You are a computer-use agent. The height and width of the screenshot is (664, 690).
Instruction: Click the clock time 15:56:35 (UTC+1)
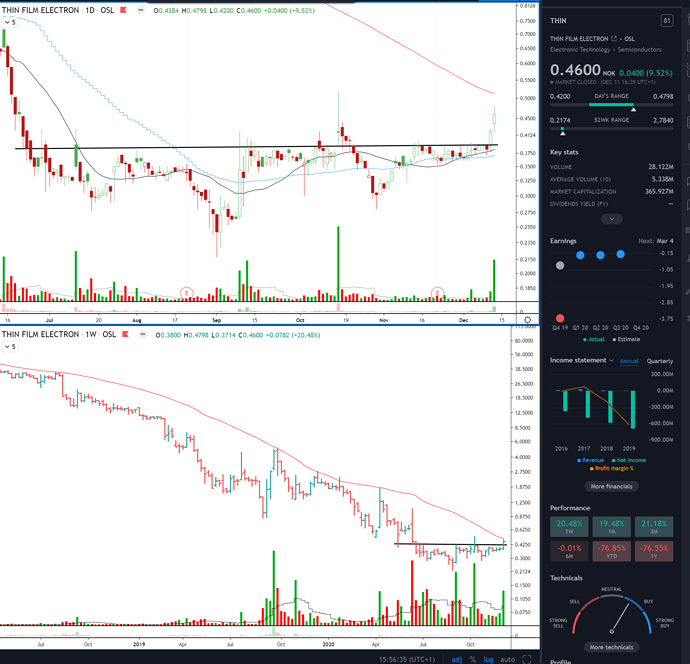[x=406, y=659]
